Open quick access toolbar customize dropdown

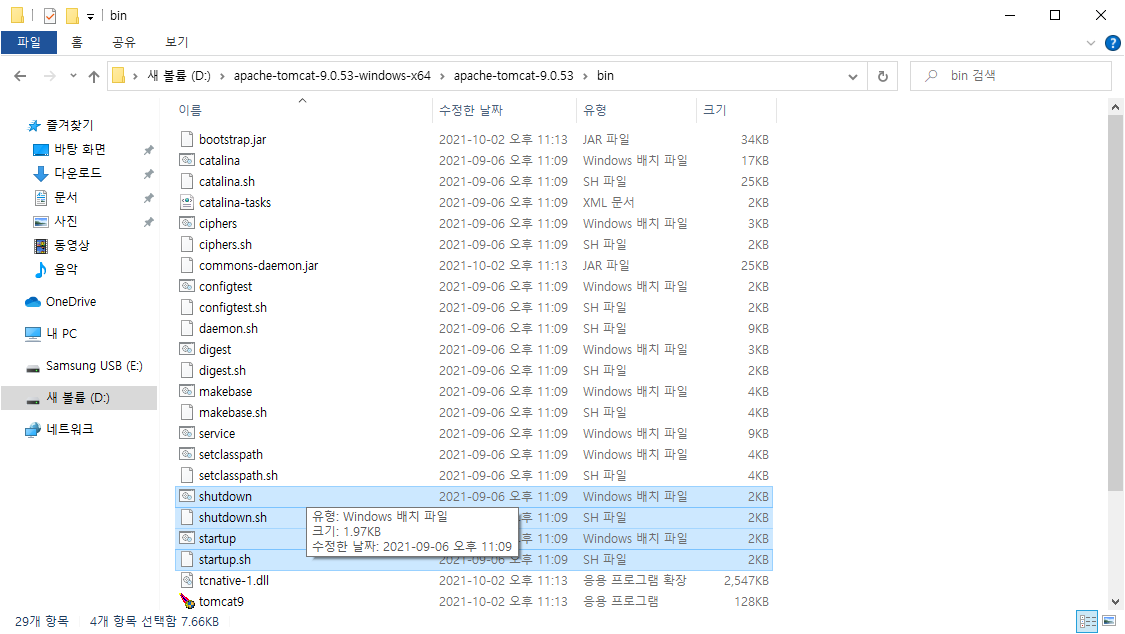pyautogui.click(x=90, y=16)
